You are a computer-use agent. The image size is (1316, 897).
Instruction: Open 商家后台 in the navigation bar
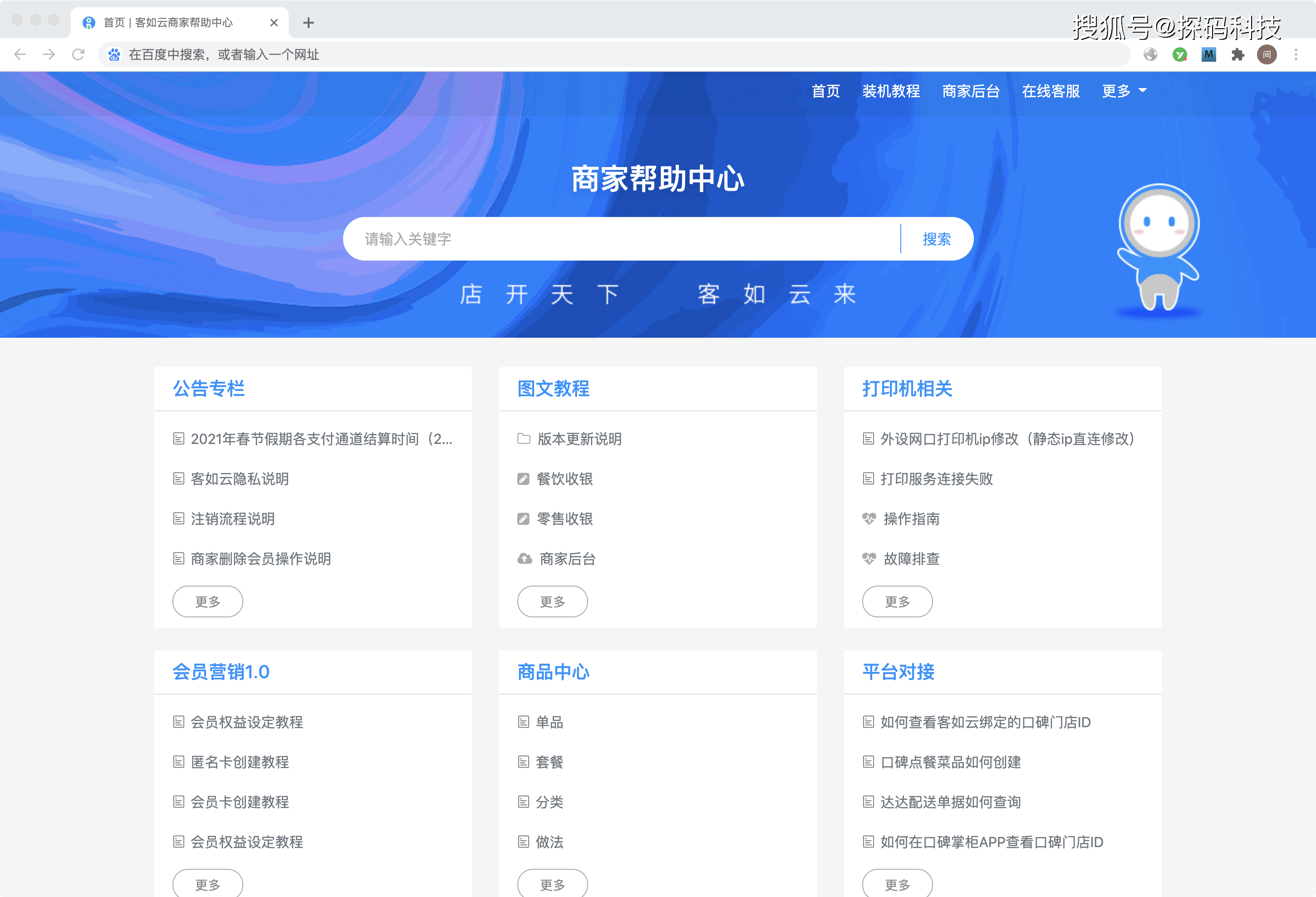tap(971, 91)
